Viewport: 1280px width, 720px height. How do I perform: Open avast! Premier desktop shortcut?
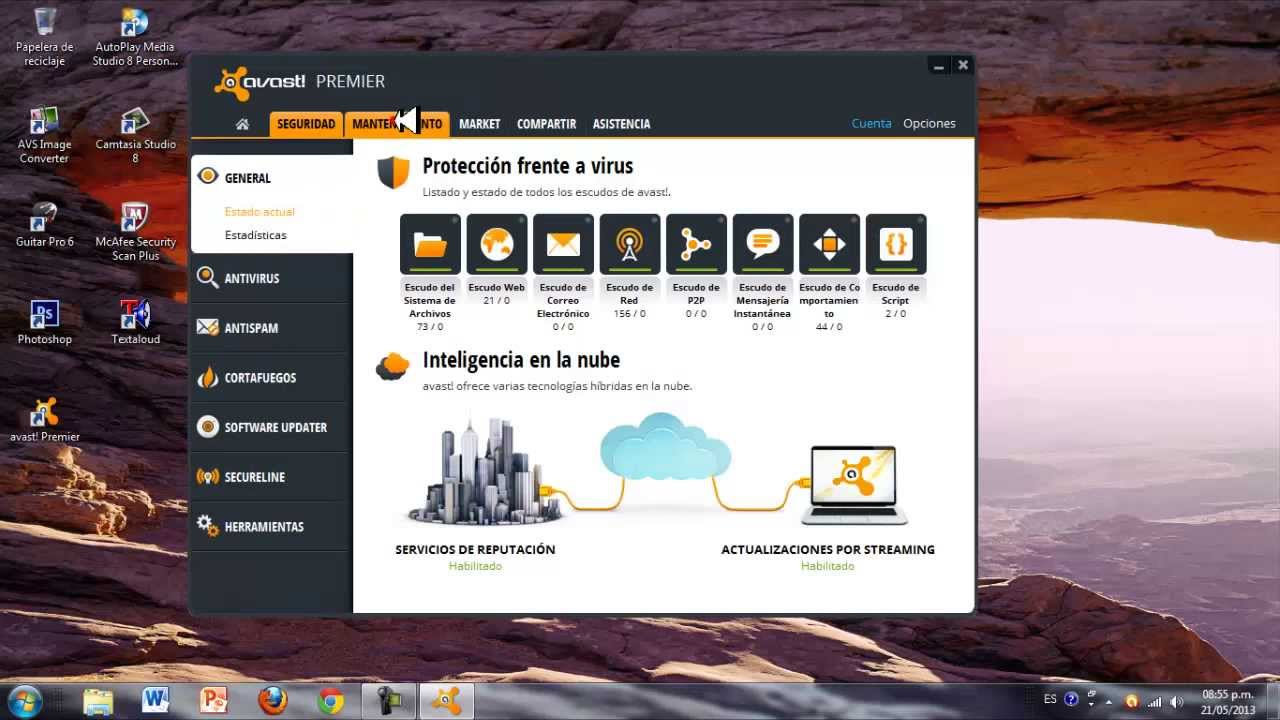[x=45, y=419]
